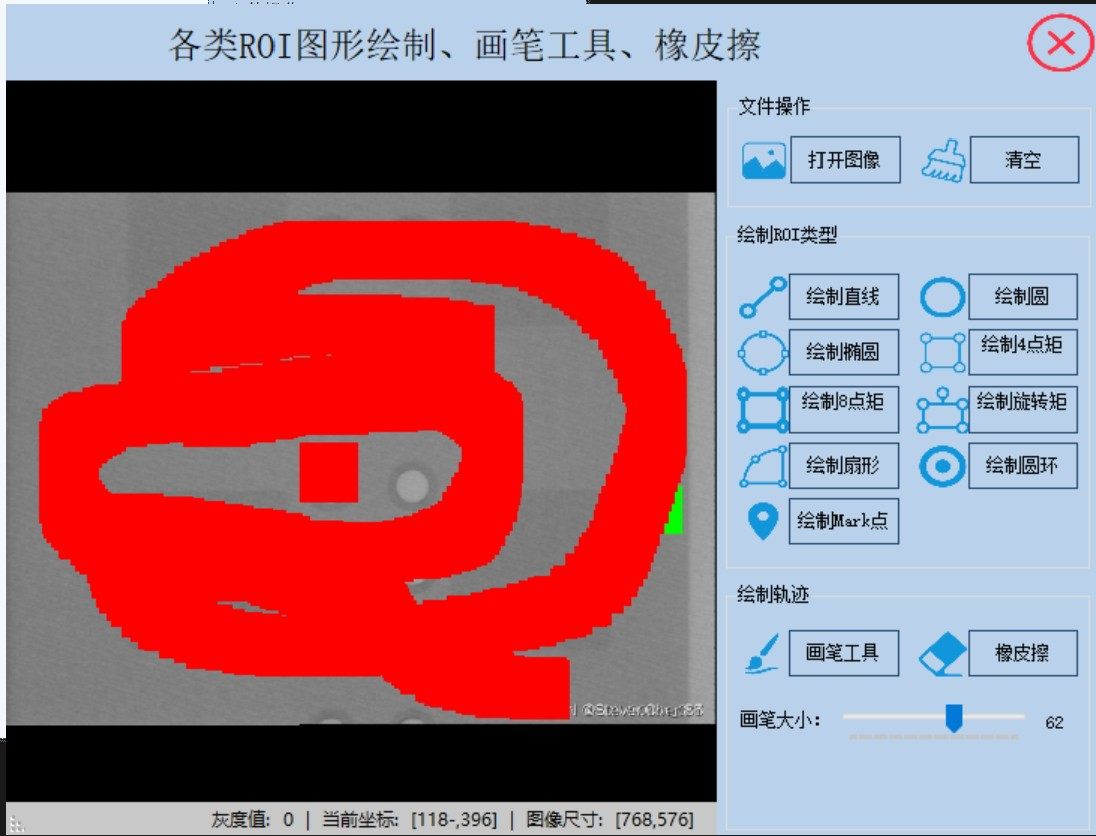
Task: Click the 8-point rectangle icon
Action: coord(763,410)
